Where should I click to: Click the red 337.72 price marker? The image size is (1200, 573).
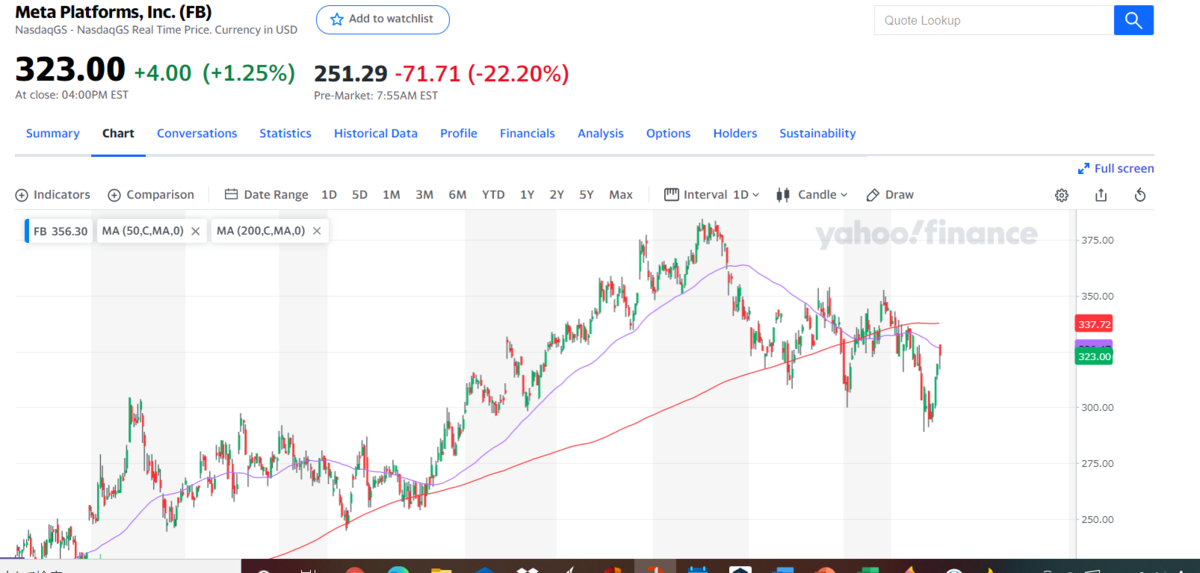tap(1094, 324)
